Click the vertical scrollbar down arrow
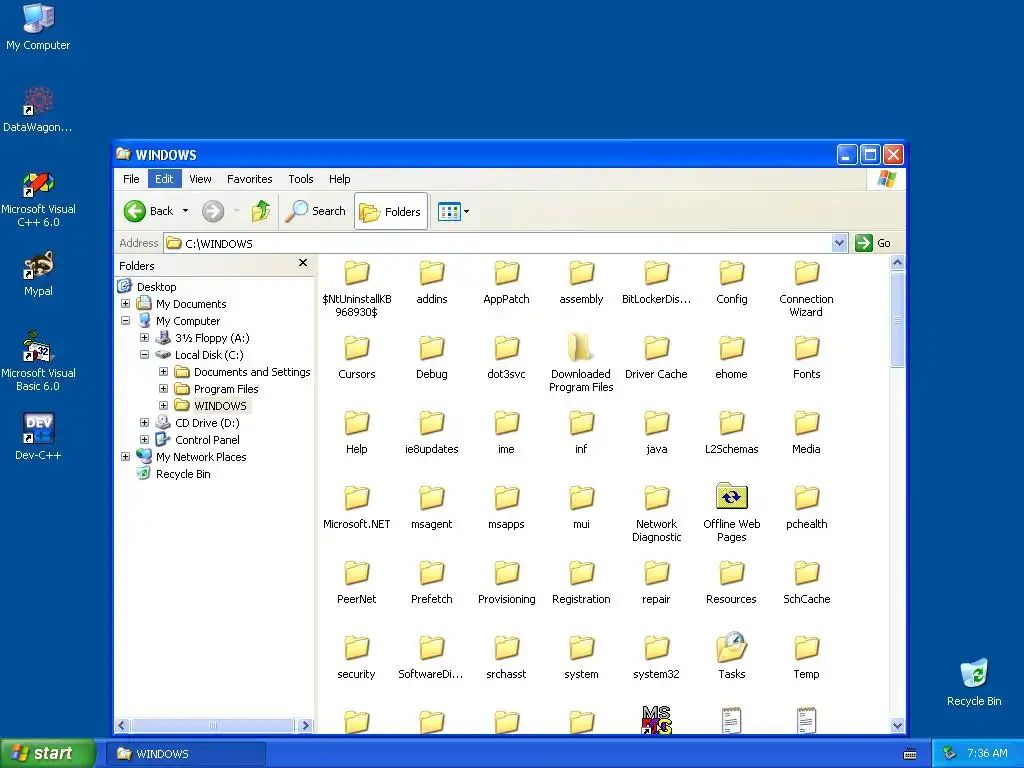 [897, 725]
